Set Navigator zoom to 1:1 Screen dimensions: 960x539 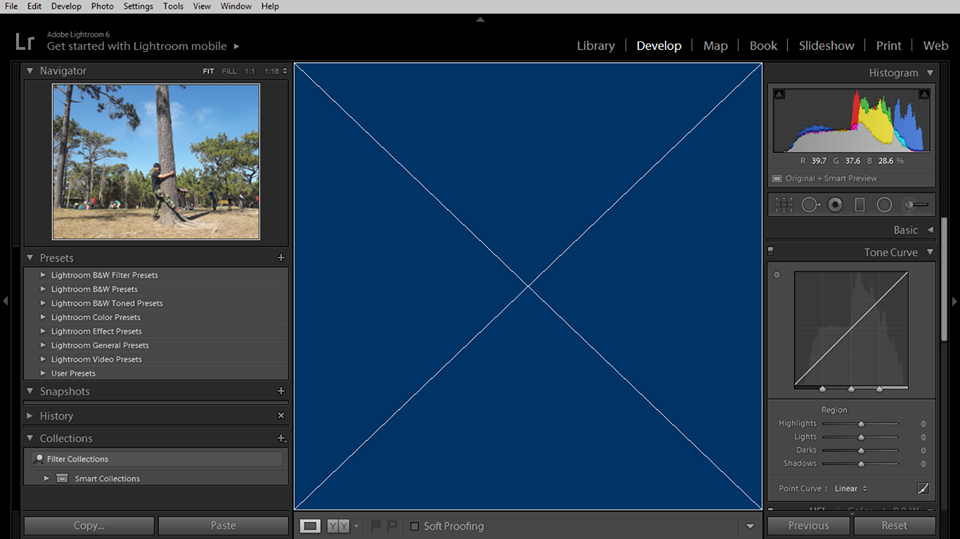[250, 71]
